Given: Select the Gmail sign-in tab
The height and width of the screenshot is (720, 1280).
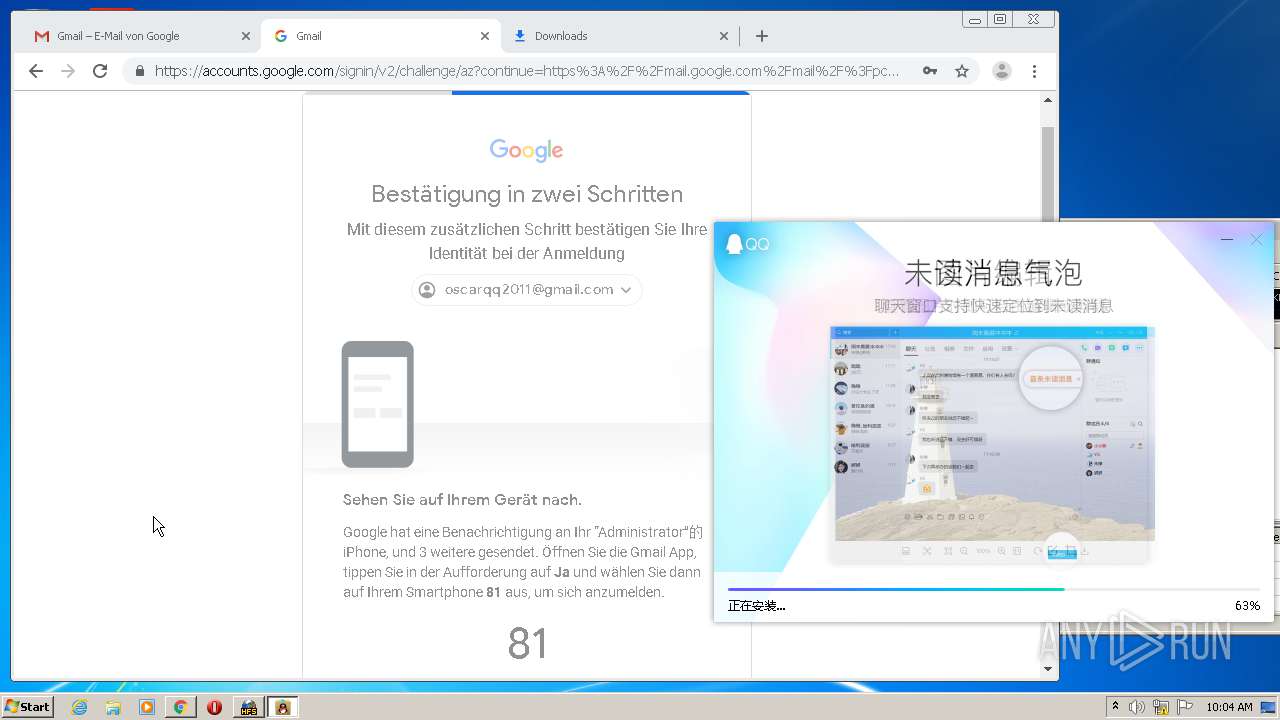Looking at the screenshot, I should tap(380, 36).
